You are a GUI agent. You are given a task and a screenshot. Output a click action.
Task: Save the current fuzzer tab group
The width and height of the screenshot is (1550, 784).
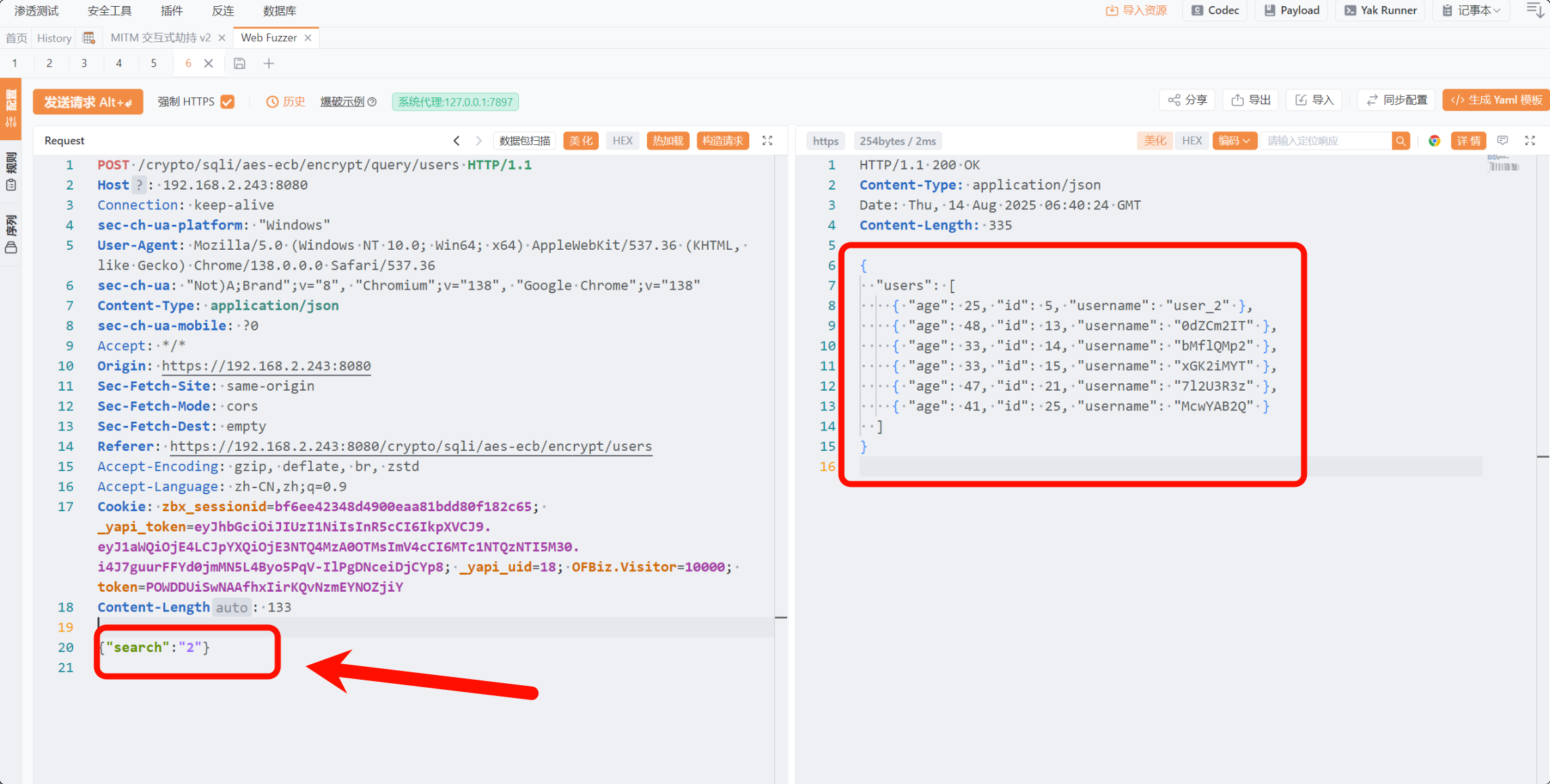pyautogui.click(x=239, y=64)
